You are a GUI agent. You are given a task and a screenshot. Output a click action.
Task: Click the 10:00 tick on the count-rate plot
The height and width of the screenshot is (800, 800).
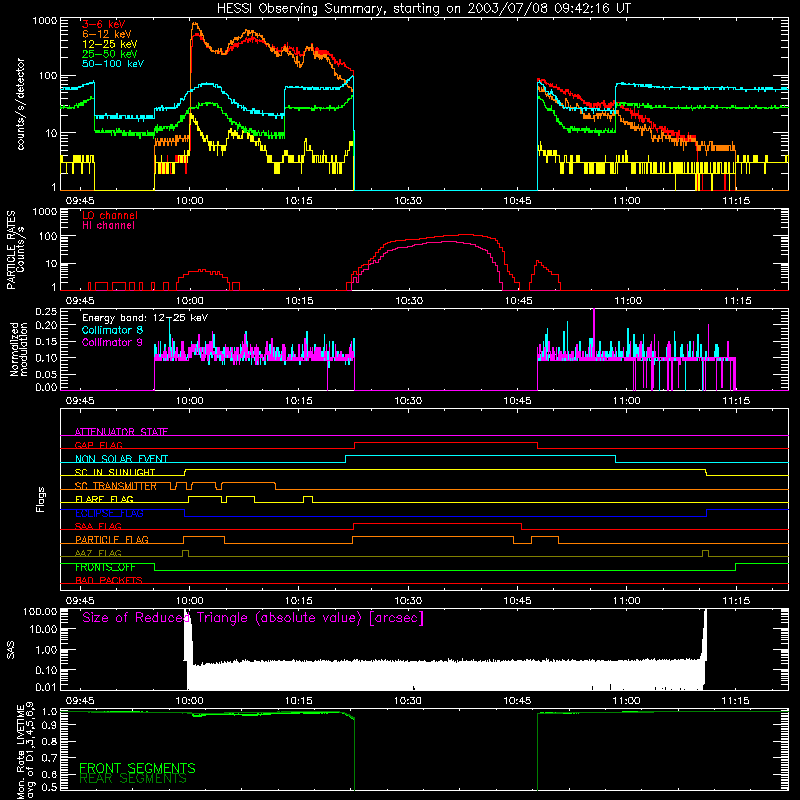(x=190, y=201)
